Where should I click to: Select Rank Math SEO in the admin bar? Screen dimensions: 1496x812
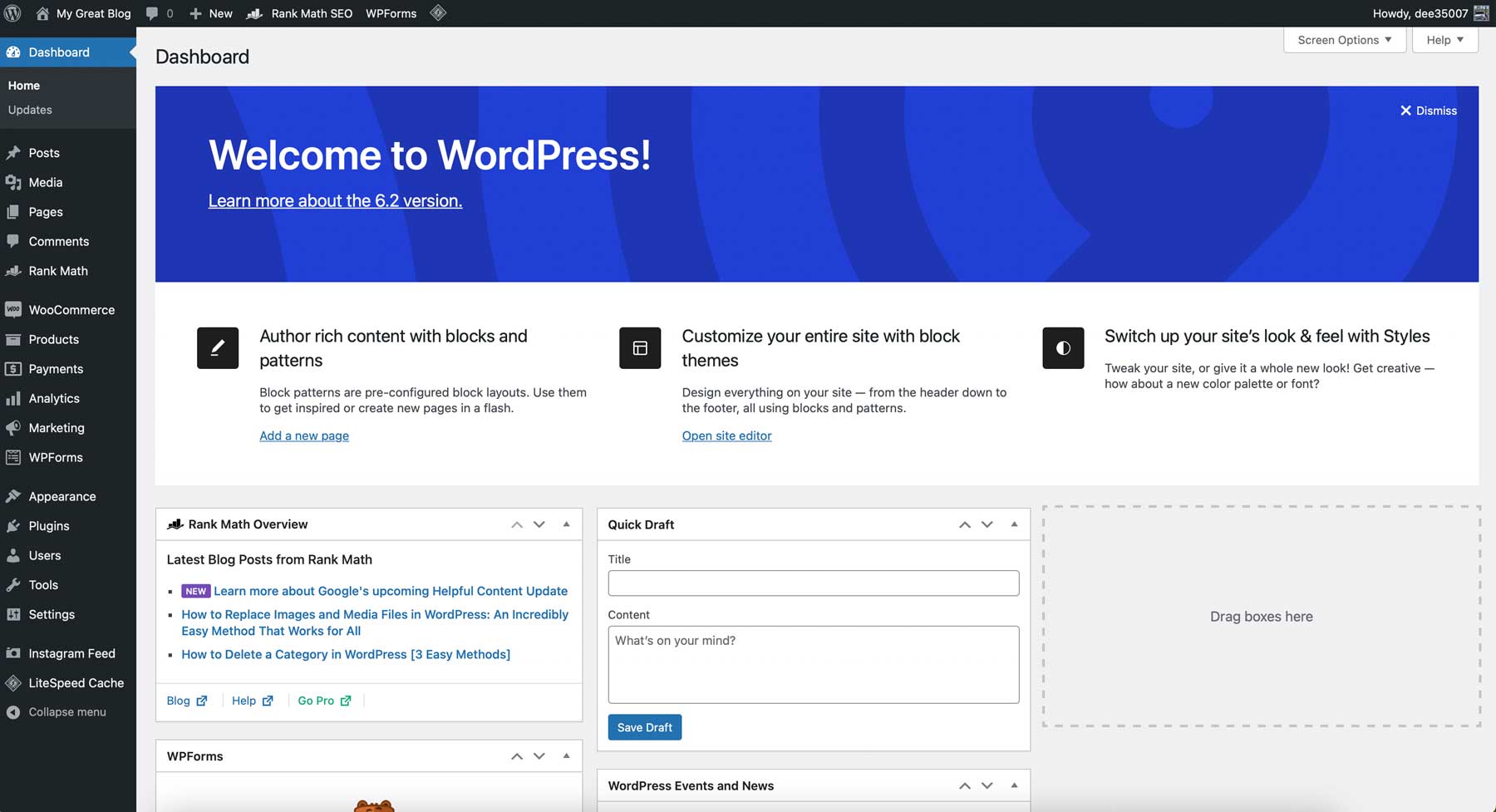tap(311, 12)
